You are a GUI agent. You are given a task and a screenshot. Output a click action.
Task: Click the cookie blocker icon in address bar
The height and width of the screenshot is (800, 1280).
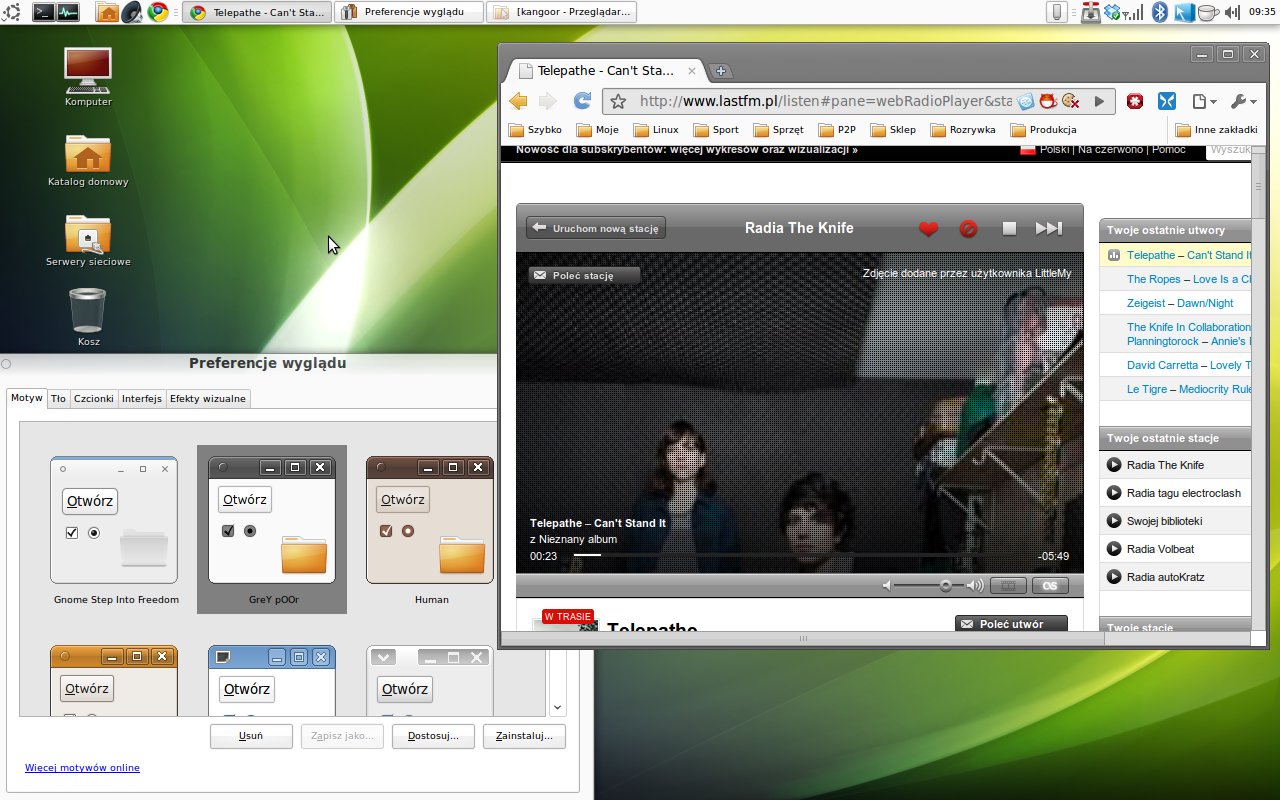[x=1071, y=101]
